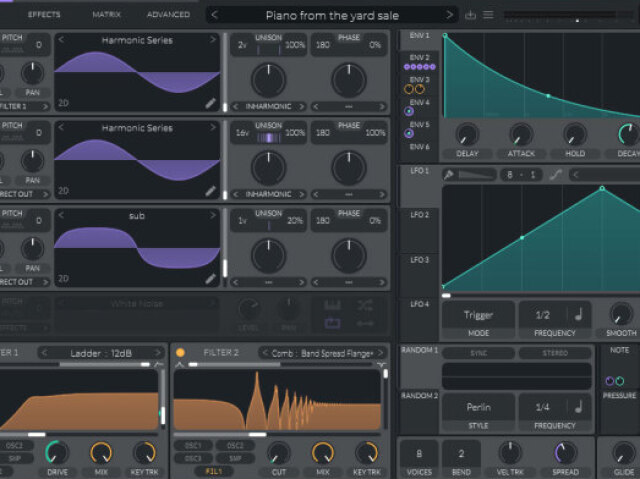Toggle OSC3 input on Filter 2
This screenshot has height=479, width=640.
point(193,459)
